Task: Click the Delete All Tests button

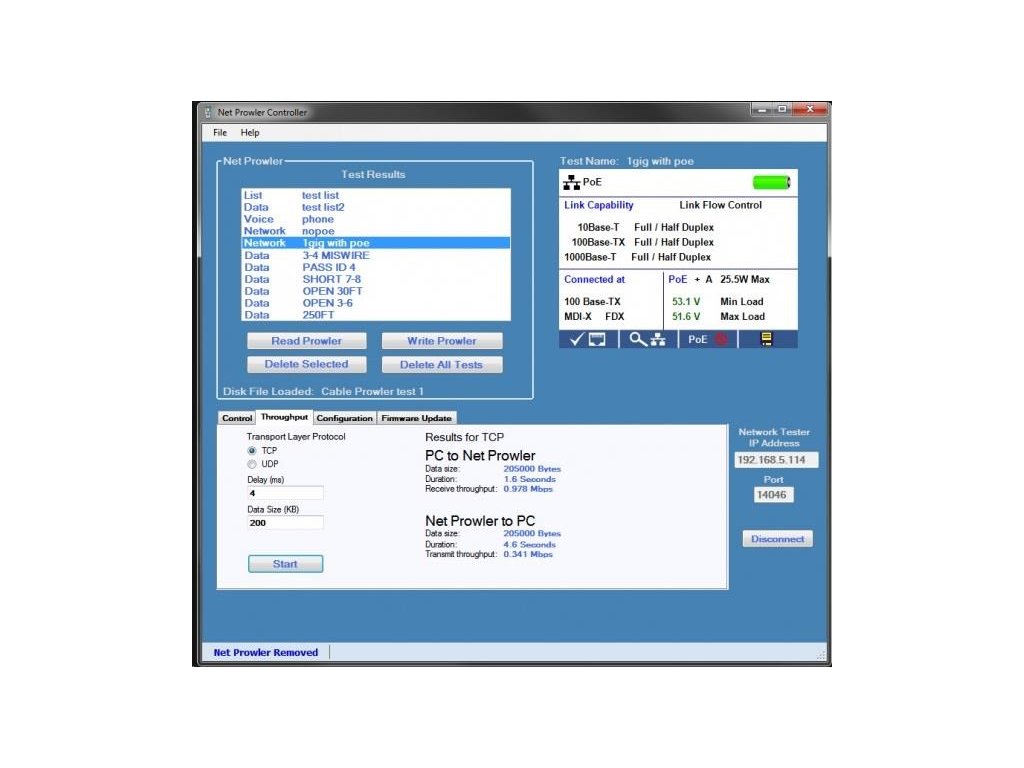Action: pyautogui.click(x=442, y=364)
